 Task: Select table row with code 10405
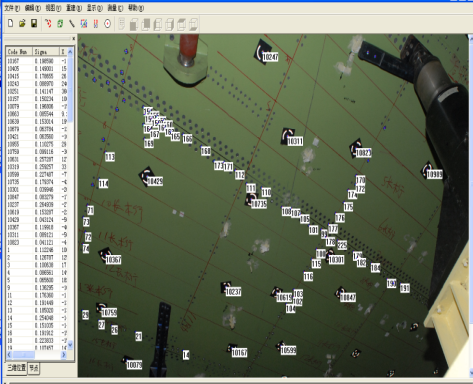click(37, 69)
